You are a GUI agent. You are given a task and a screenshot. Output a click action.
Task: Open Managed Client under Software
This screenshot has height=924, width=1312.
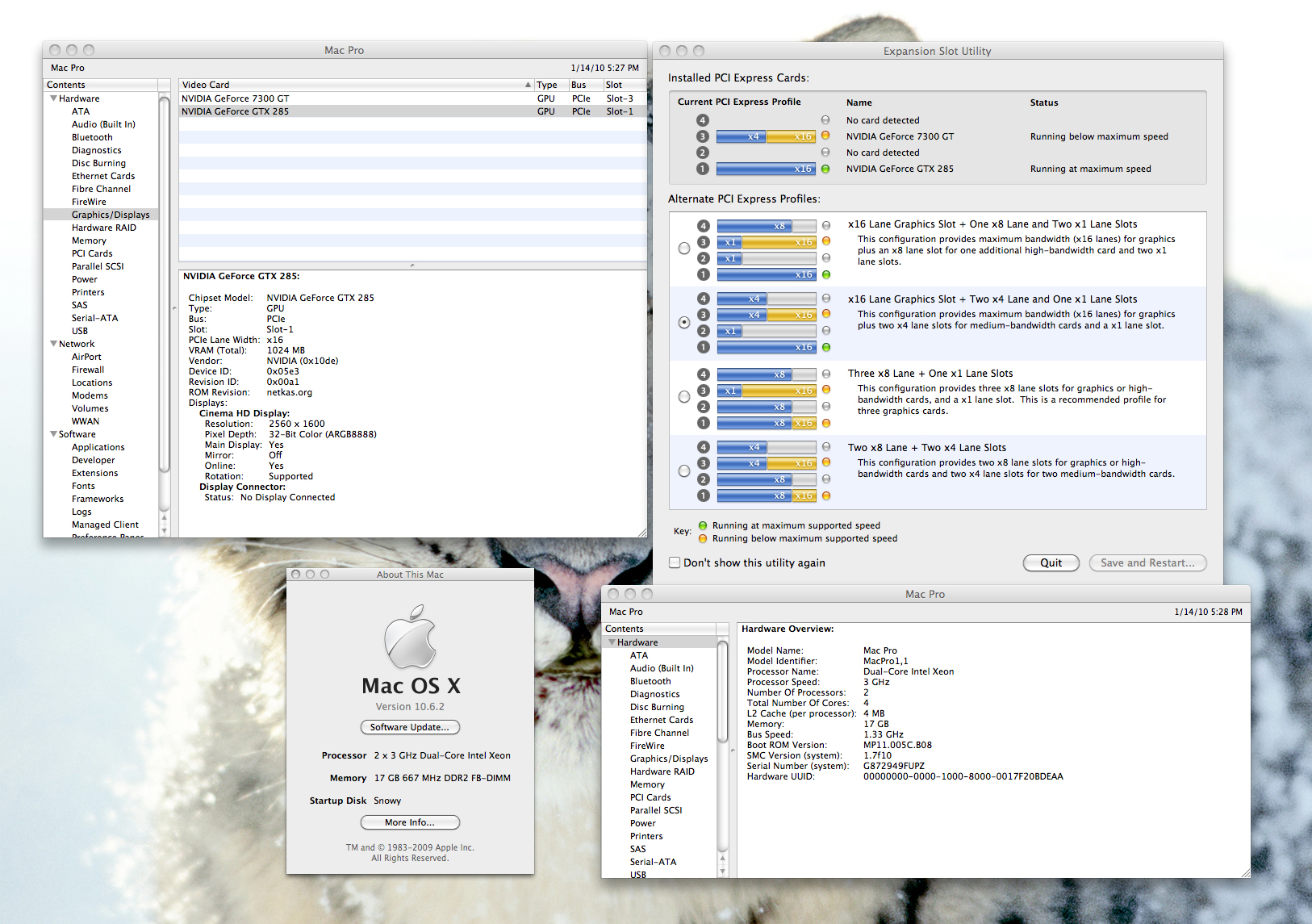coord(105,525)
